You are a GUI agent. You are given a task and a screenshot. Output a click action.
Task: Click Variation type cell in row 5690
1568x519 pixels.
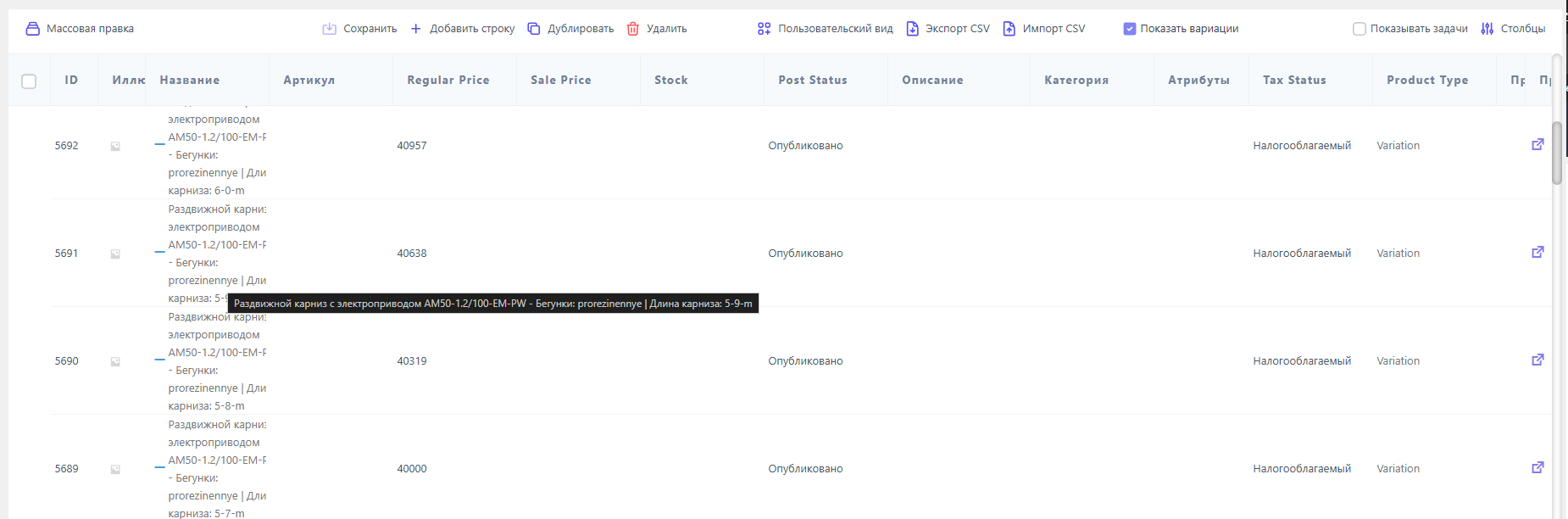pyautogui.click(x=1398, y=361)
